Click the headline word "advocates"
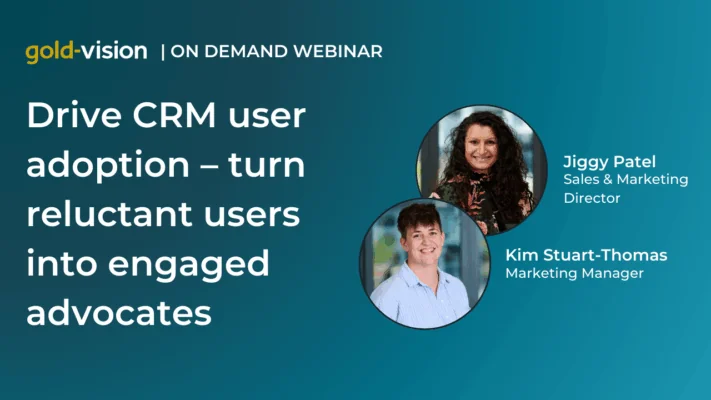 119,311
